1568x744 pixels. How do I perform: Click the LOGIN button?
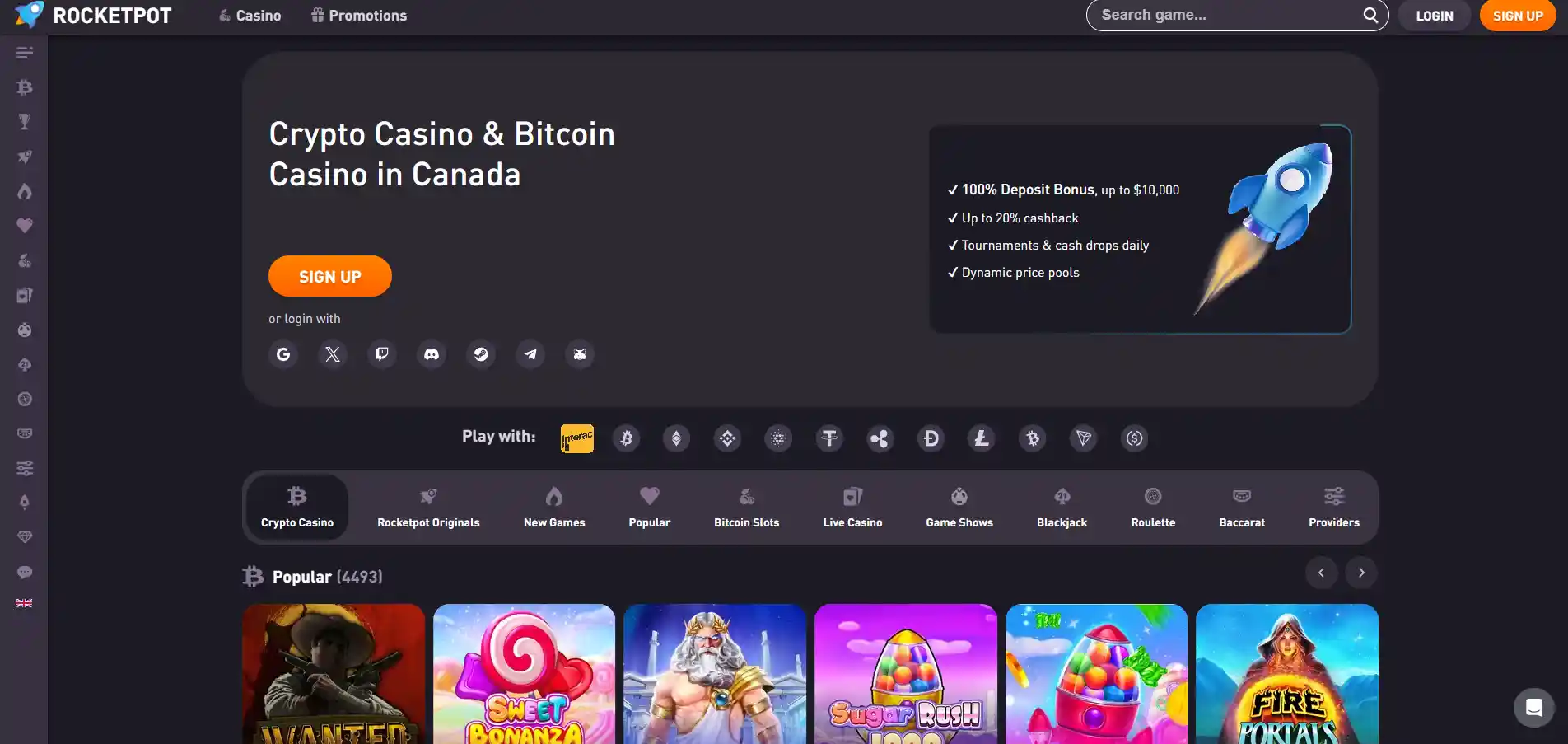click(1435, 16)
